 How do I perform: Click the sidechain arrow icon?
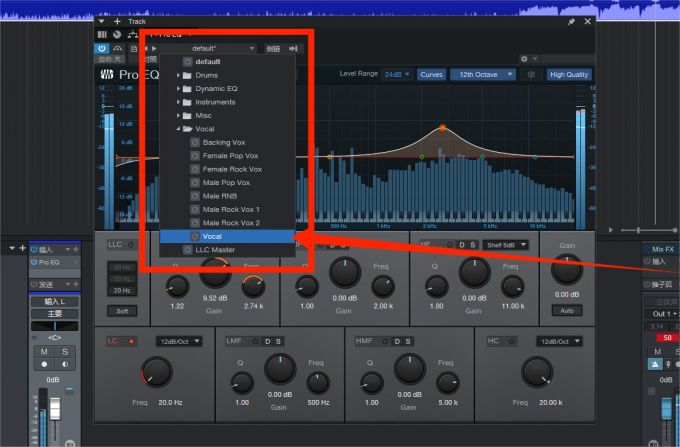pos(293,49)
